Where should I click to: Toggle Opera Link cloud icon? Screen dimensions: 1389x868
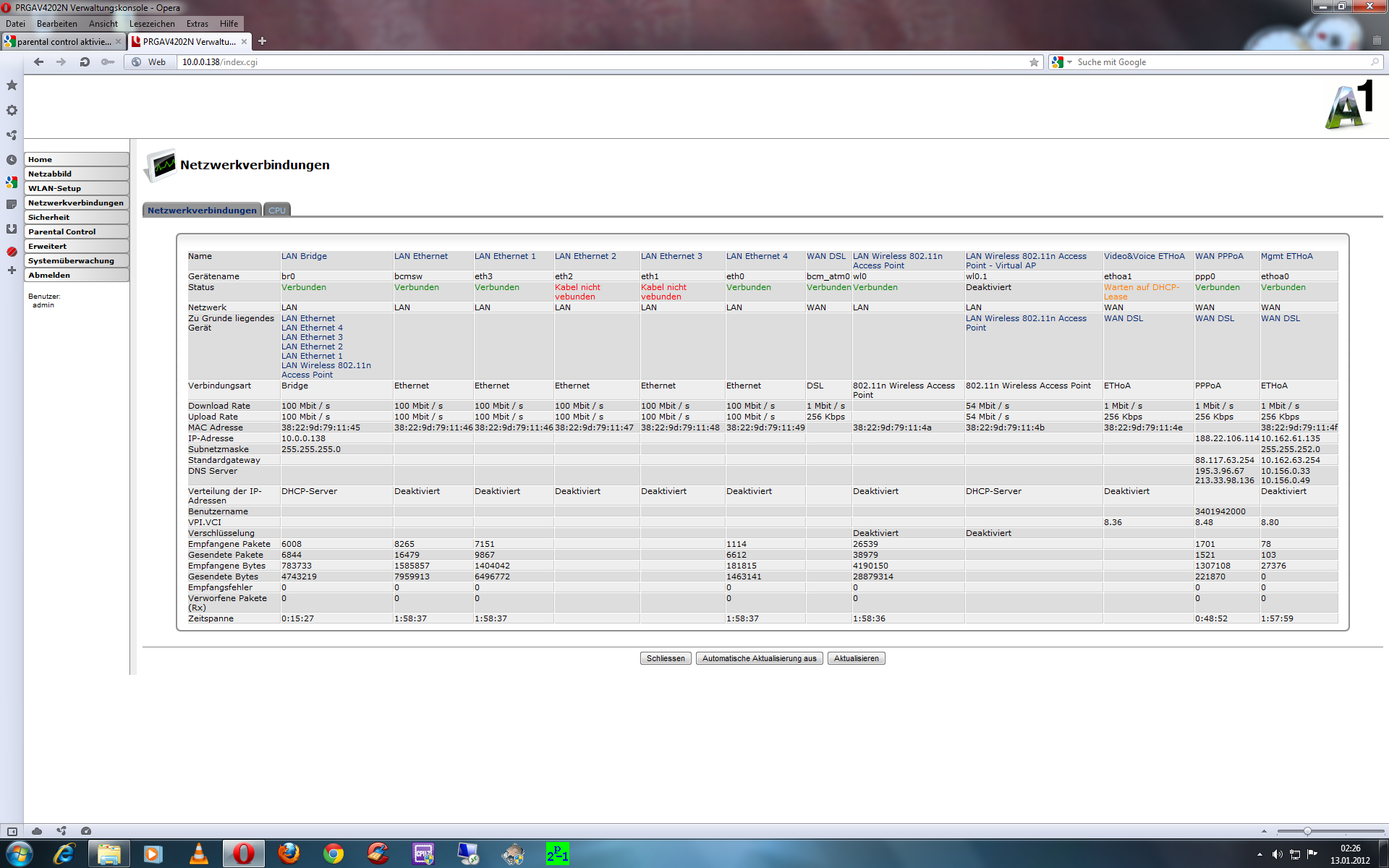(x=37, y=831)
